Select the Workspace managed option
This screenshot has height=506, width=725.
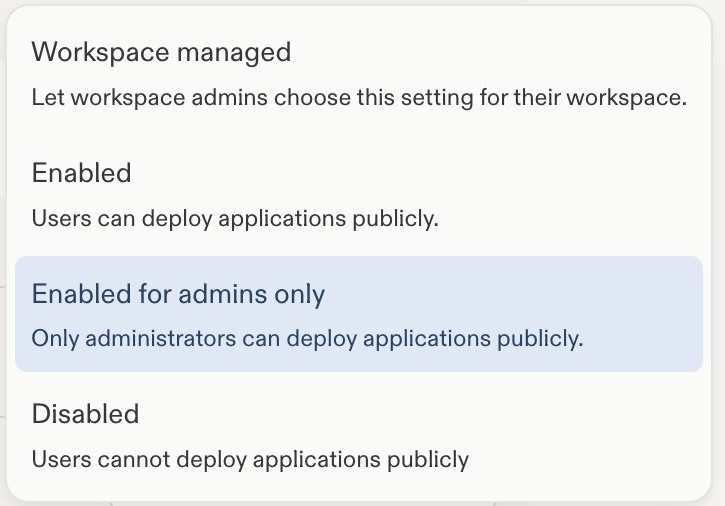(359, 73)
